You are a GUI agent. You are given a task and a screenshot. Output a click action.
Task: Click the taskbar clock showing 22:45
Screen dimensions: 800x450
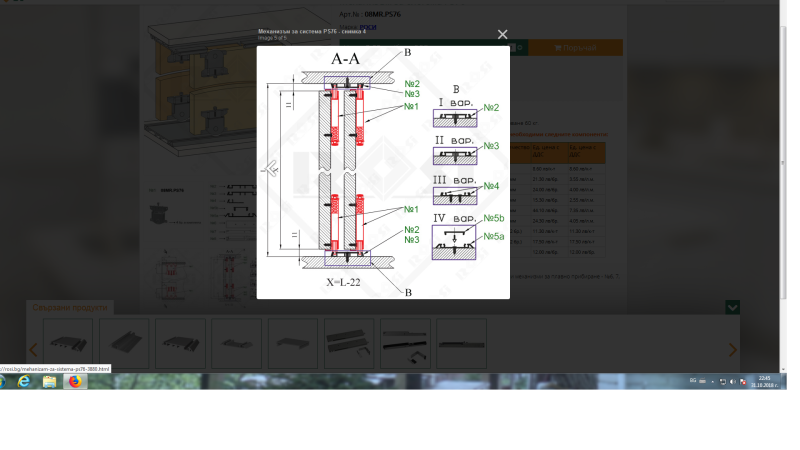tap(764, 382)
